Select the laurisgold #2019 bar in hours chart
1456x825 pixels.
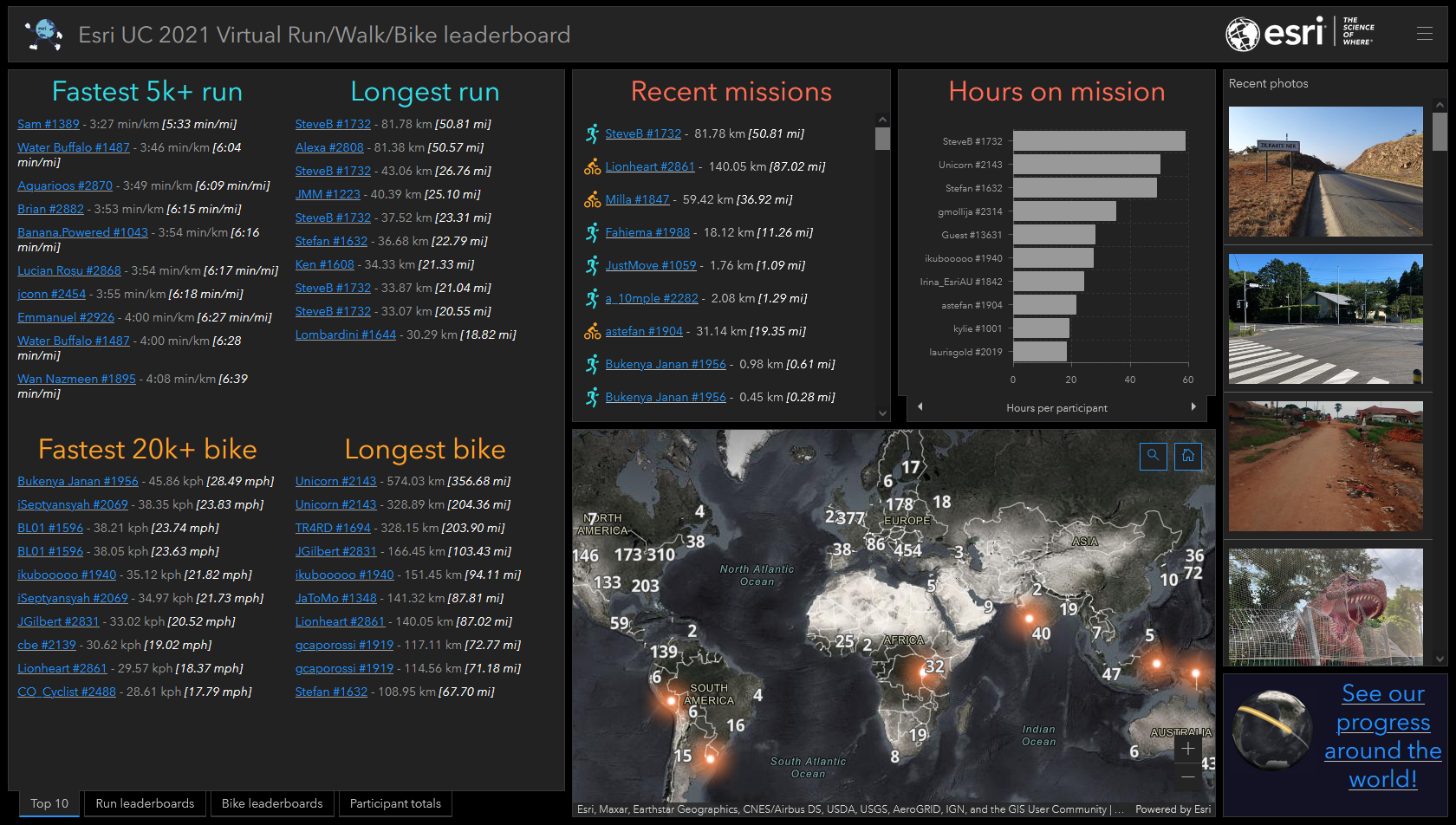click(1040, 352)
